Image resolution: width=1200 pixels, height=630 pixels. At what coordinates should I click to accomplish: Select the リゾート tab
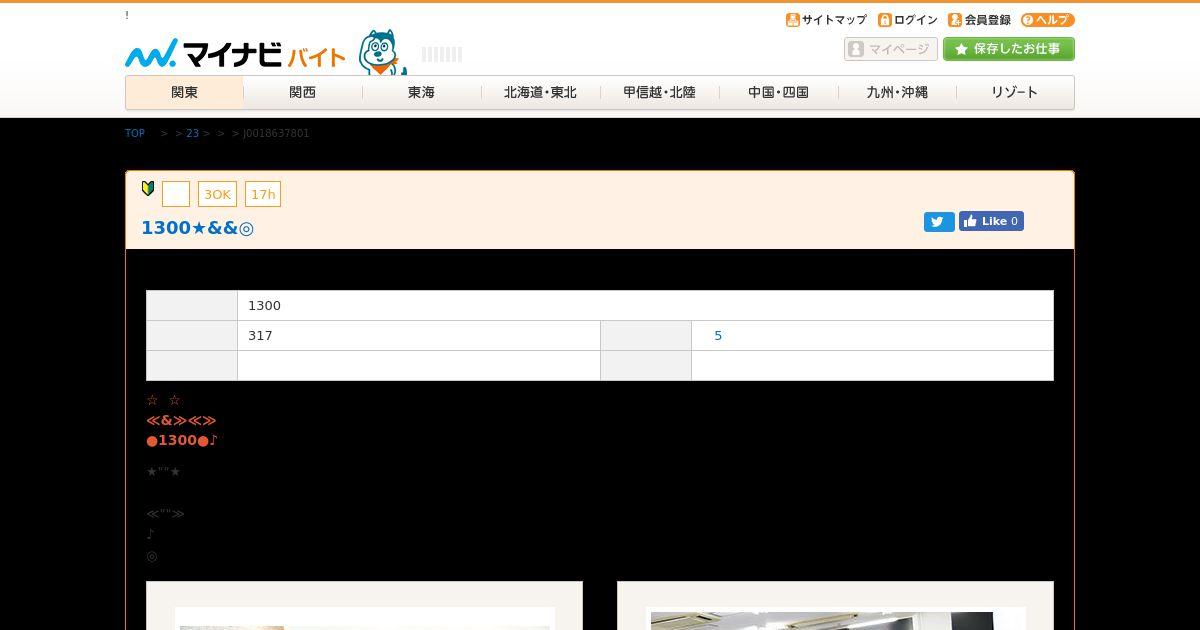click(x=1015, y=92)
